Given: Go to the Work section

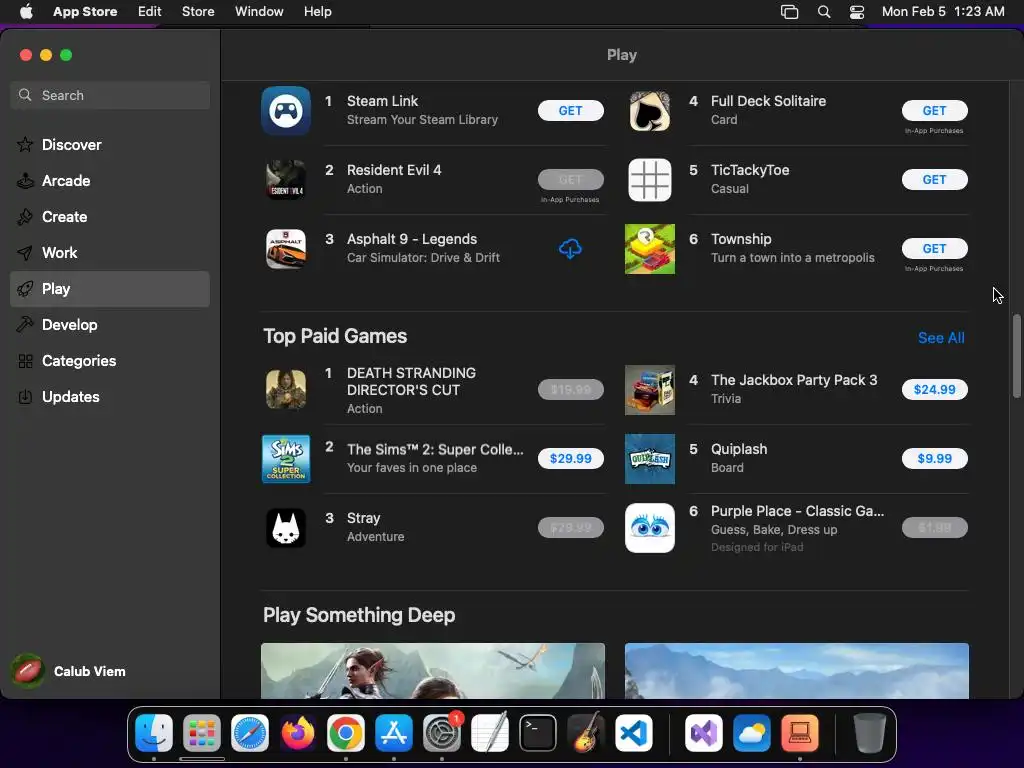Looking at the screenshot, I should pyautogui.click(x=110, y=253).
